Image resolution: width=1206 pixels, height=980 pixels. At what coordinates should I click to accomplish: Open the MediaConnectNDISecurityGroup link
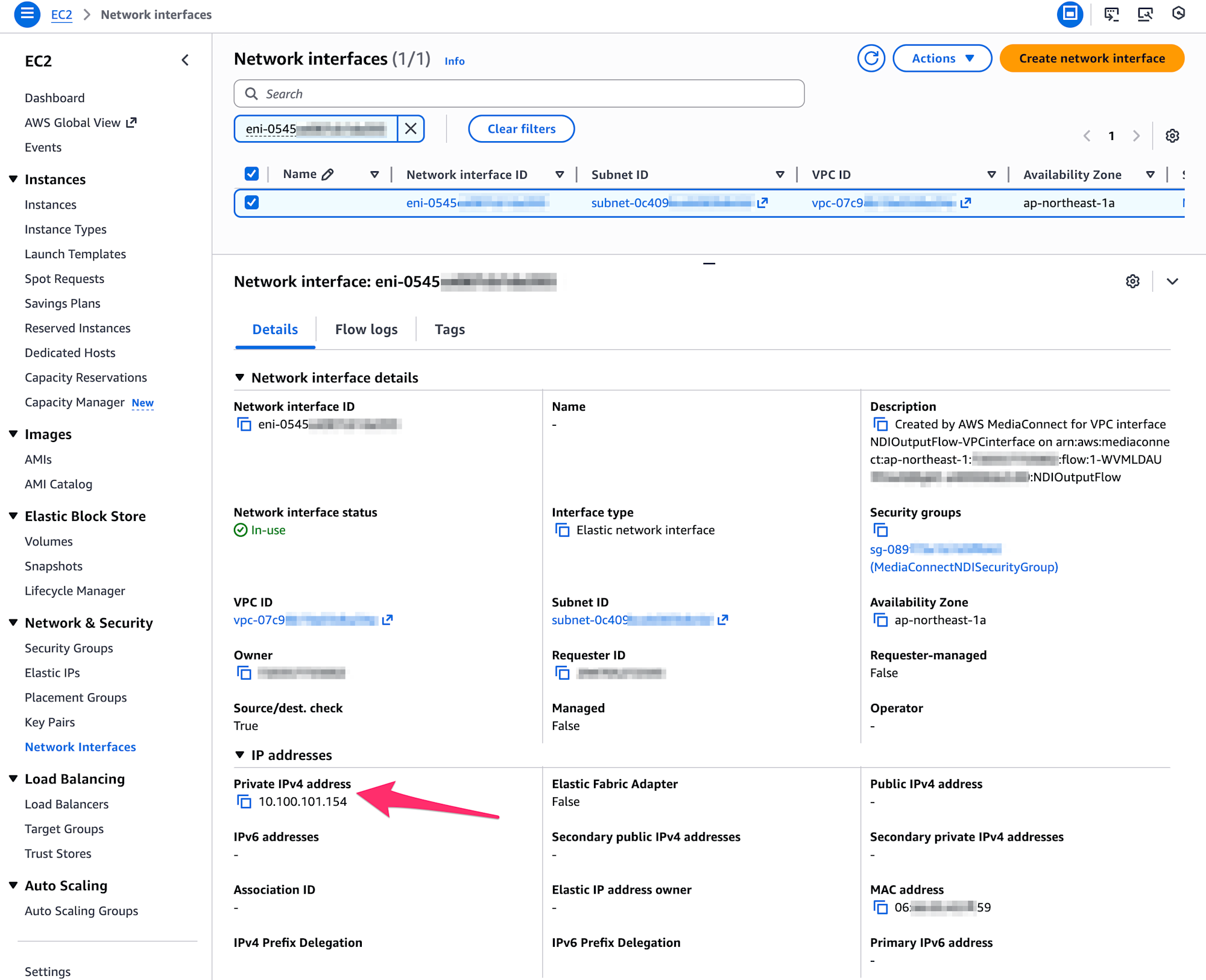coord(964,567)
